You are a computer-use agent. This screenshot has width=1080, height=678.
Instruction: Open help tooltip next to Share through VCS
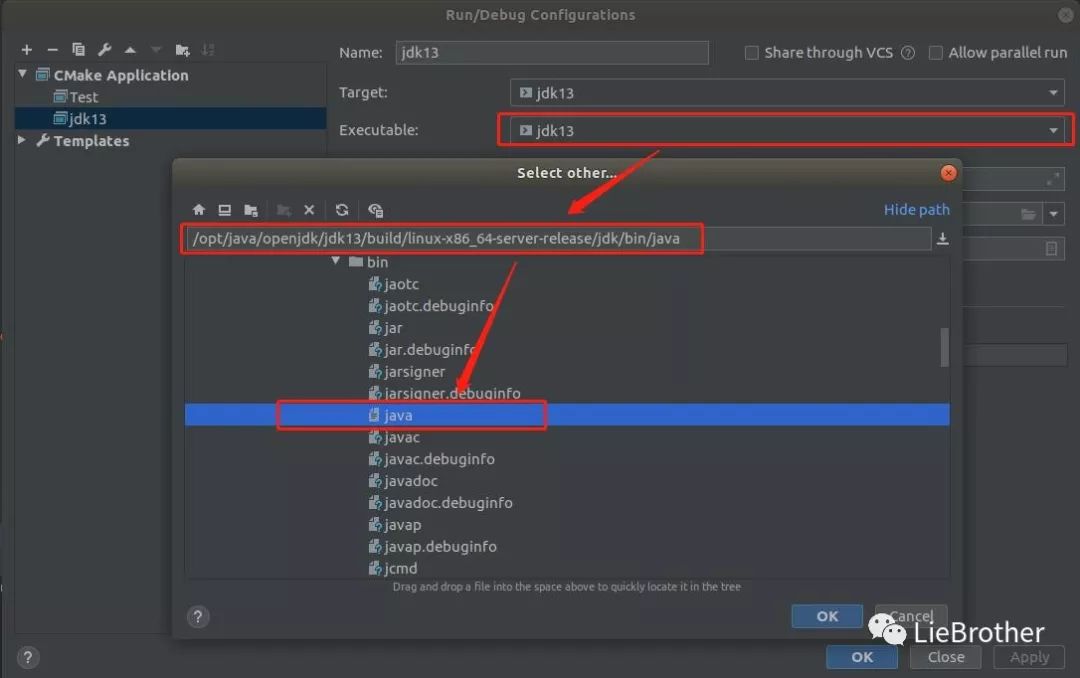point(908,52)
